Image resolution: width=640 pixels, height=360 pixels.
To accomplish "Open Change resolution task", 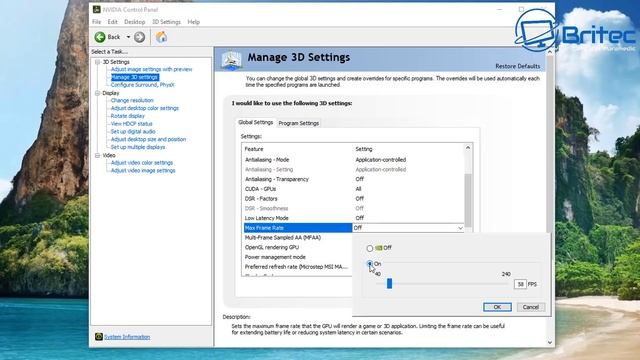I will (132, 100).
